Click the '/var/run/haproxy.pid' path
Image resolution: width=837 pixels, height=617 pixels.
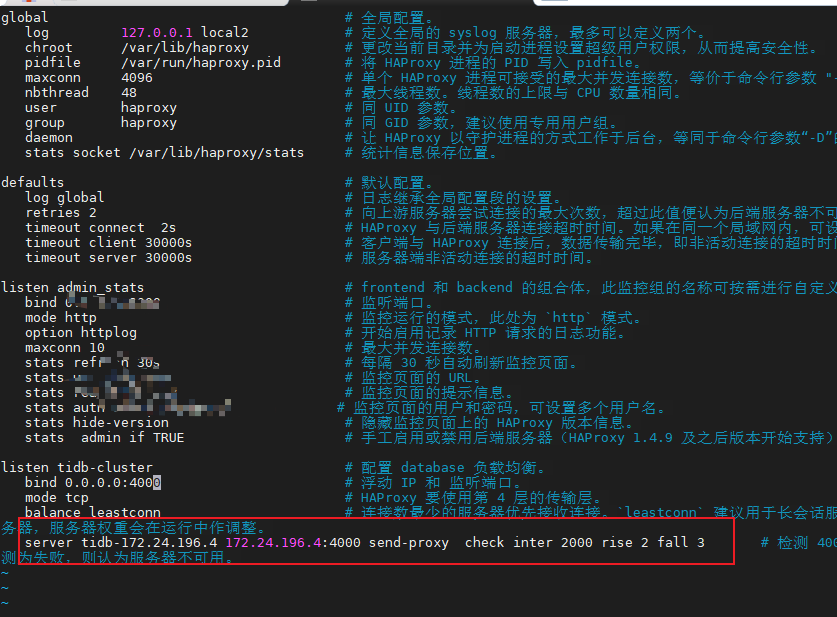click(x=201, y=62)
